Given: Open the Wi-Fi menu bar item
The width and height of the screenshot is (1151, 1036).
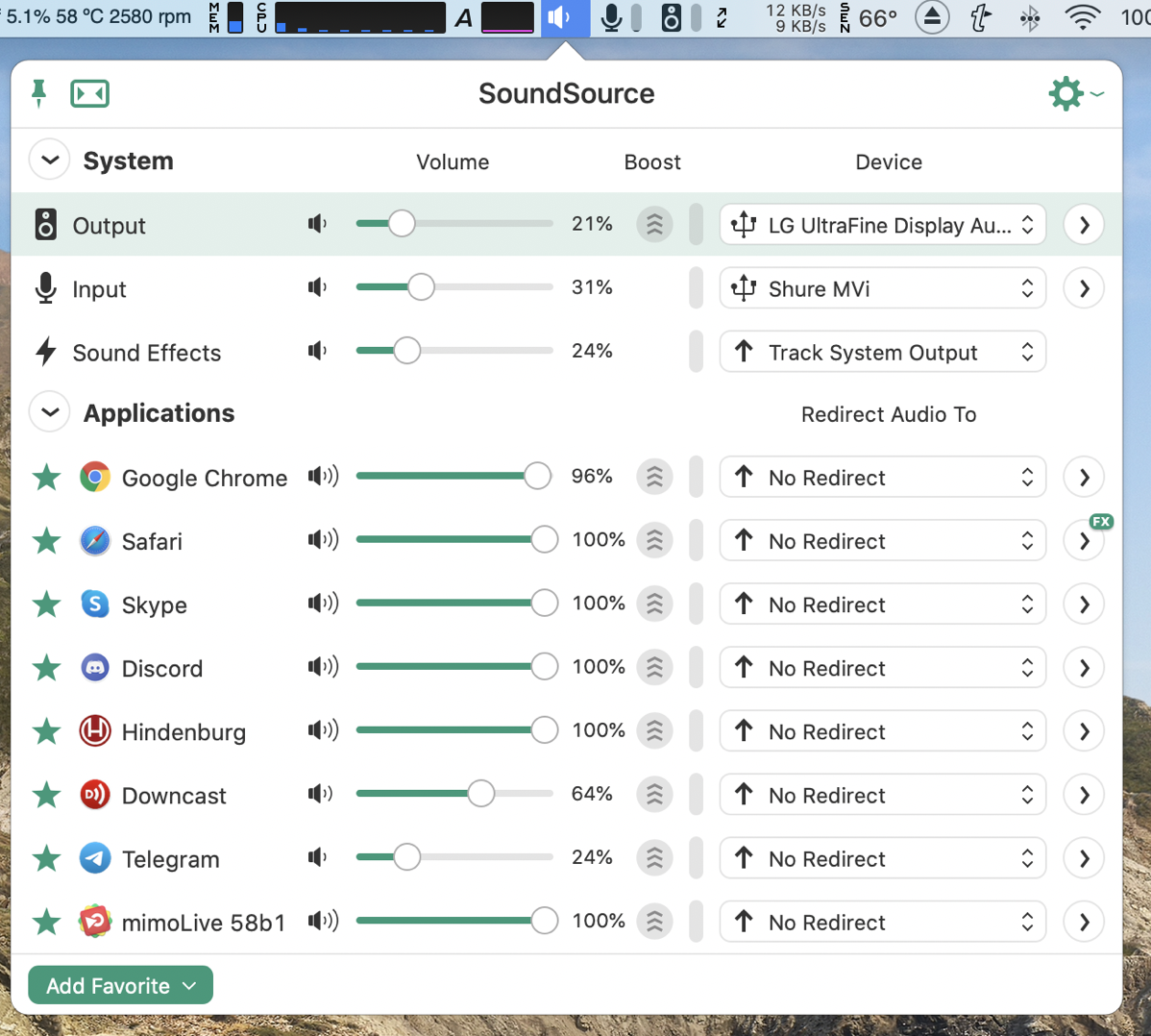Looking at the screenshot, I should [x=1083, y=17].
